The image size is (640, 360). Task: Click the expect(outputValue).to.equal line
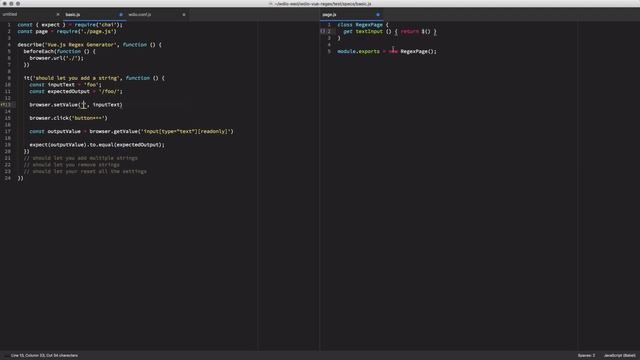(x=97, y=144)
